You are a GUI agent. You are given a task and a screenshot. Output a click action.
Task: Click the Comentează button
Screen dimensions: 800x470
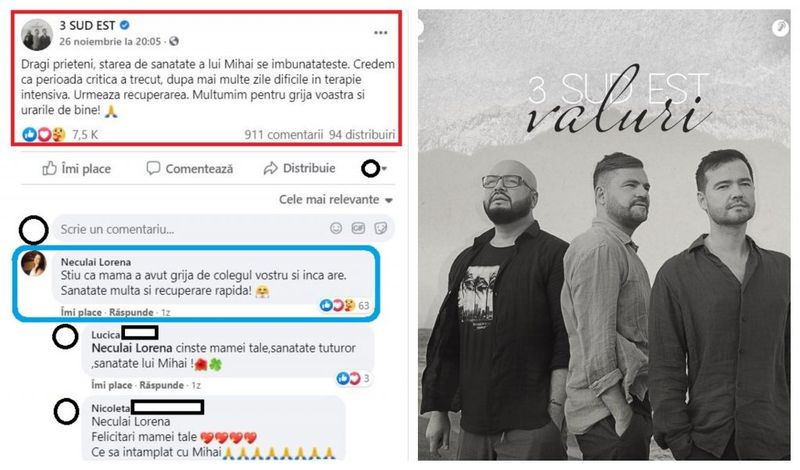[x=189, y=168]
